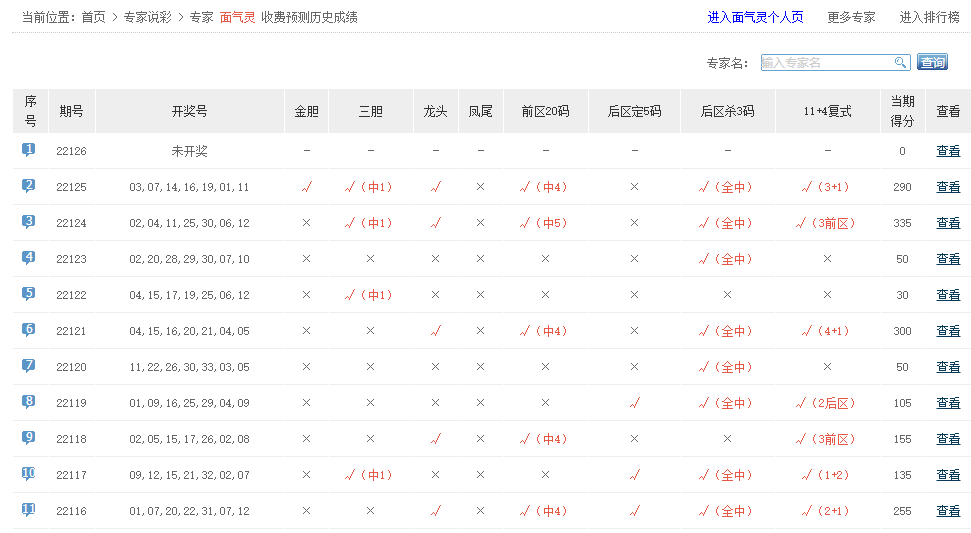971x533 pixels.
Task: View details for period 22121
Action: pyautogui.click(x=947, y=331)
